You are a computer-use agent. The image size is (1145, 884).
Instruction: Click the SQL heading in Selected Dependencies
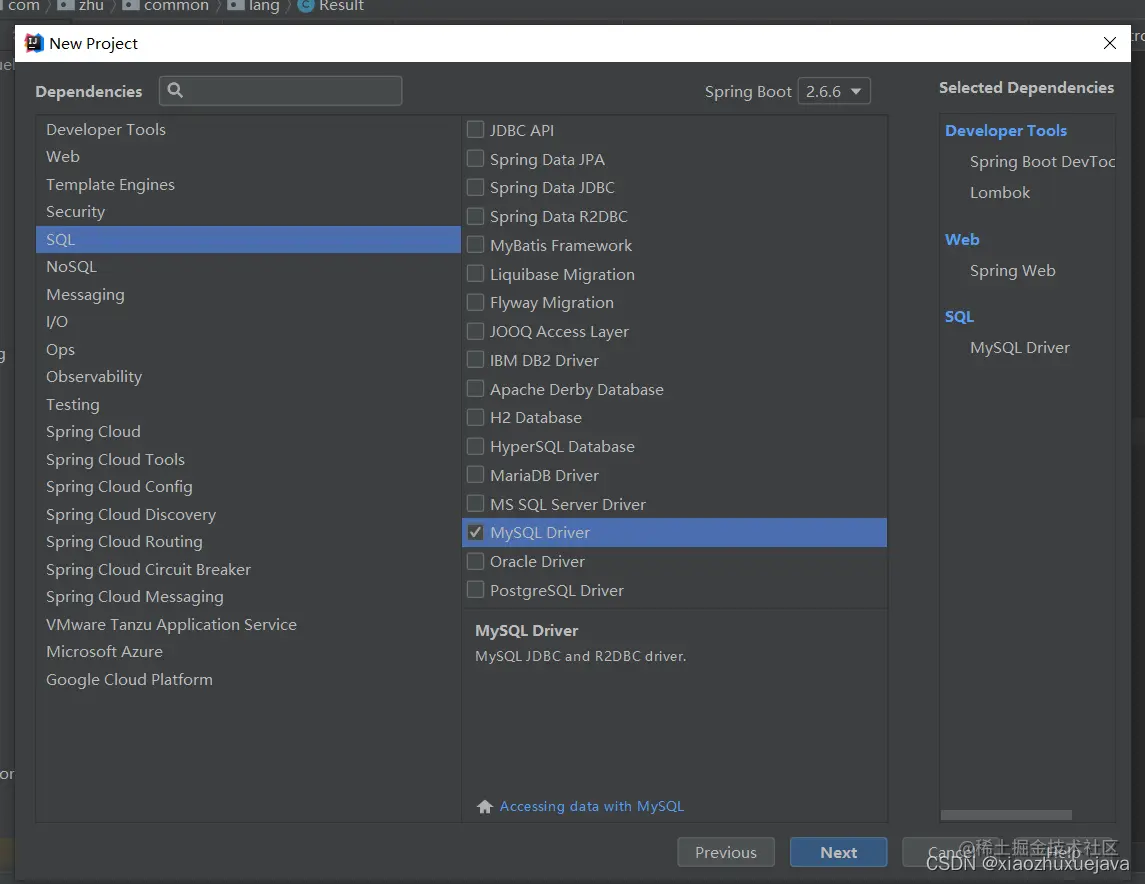pos(959,316)
